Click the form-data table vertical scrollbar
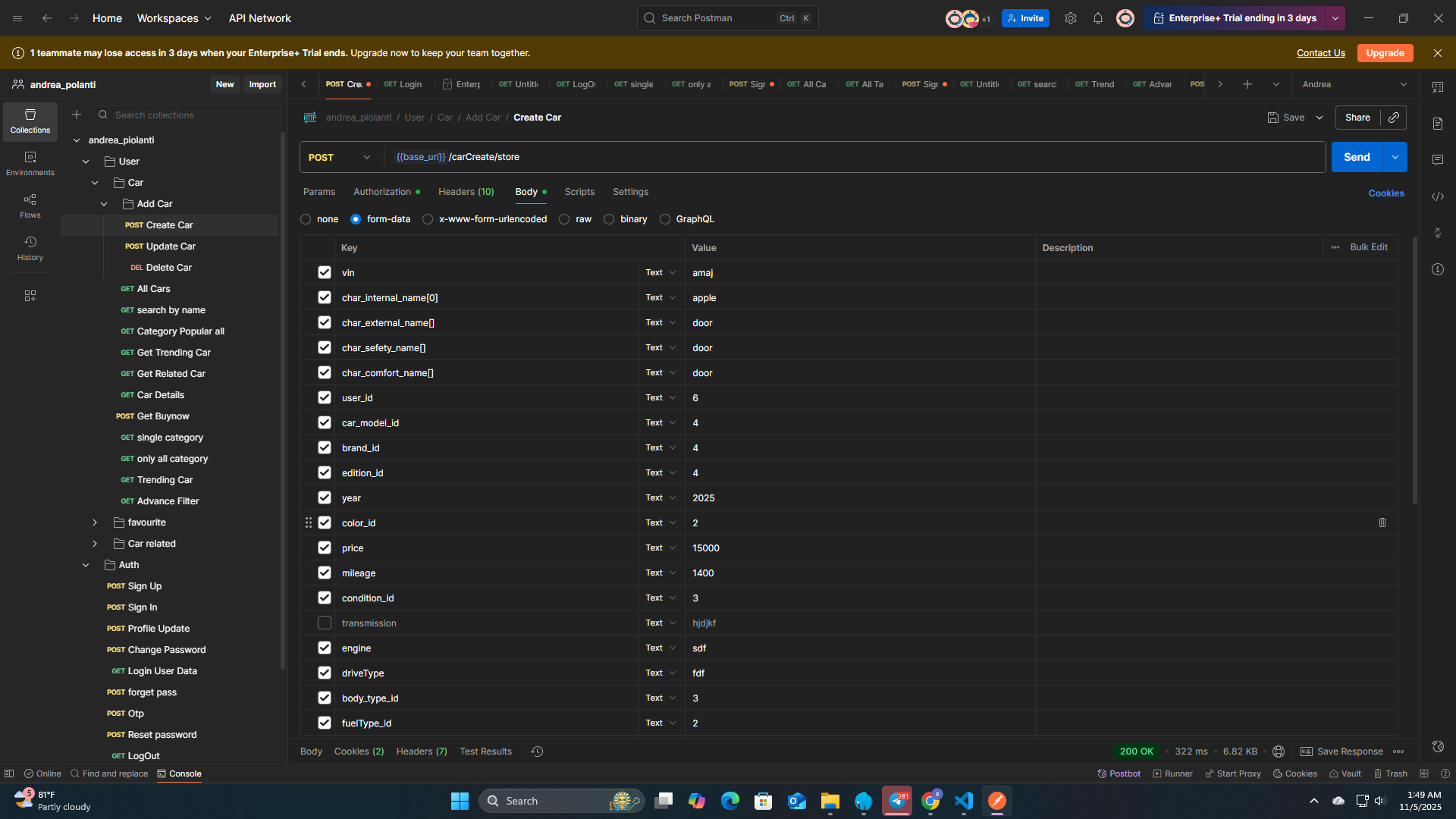The image size is (1456, 819). pos(1415,372)
